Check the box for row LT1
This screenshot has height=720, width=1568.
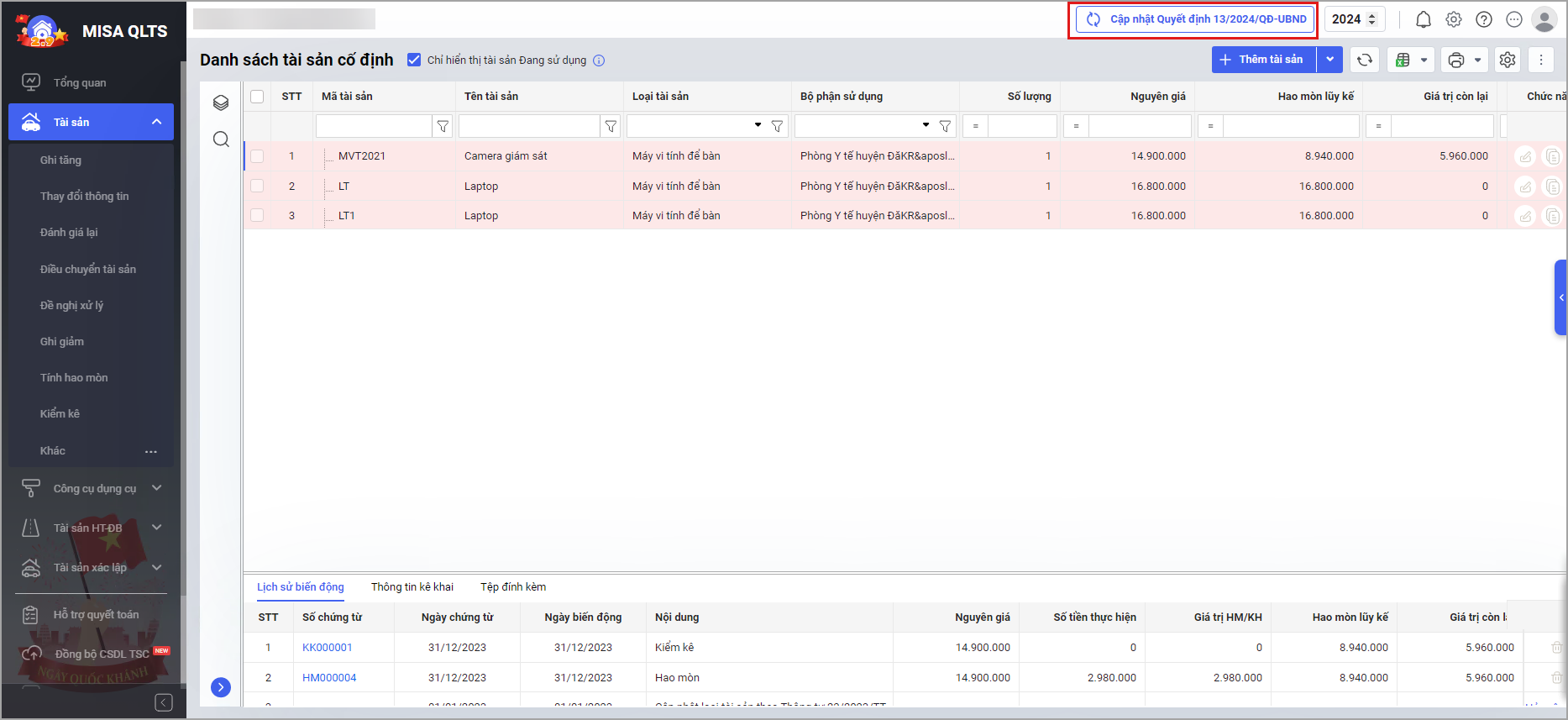point(257,216)
